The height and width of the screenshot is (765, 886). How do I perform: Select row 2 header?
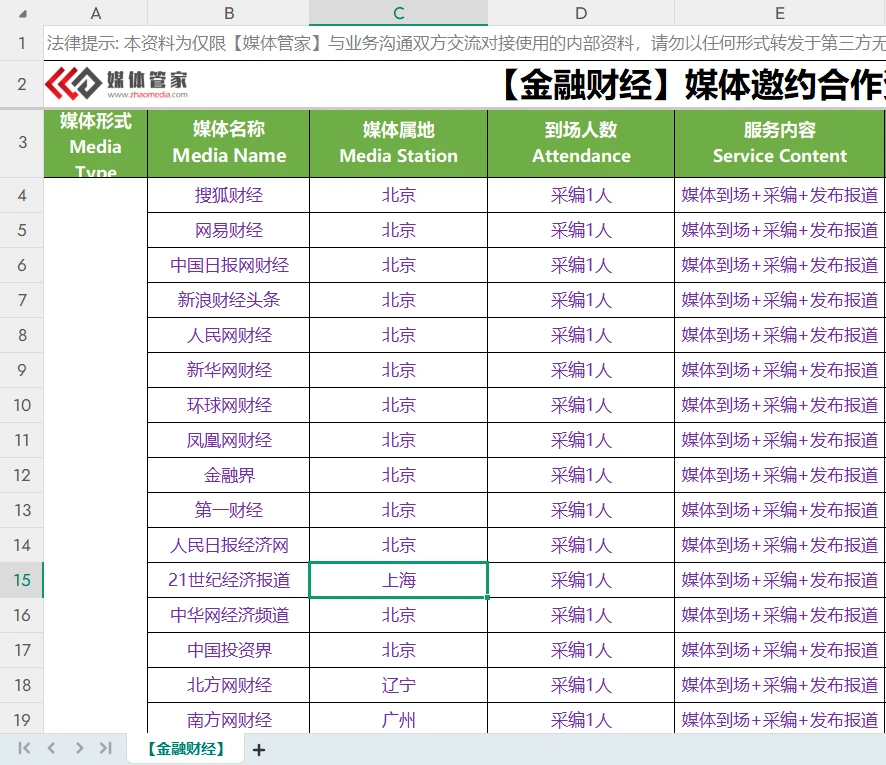coord(21,84)
